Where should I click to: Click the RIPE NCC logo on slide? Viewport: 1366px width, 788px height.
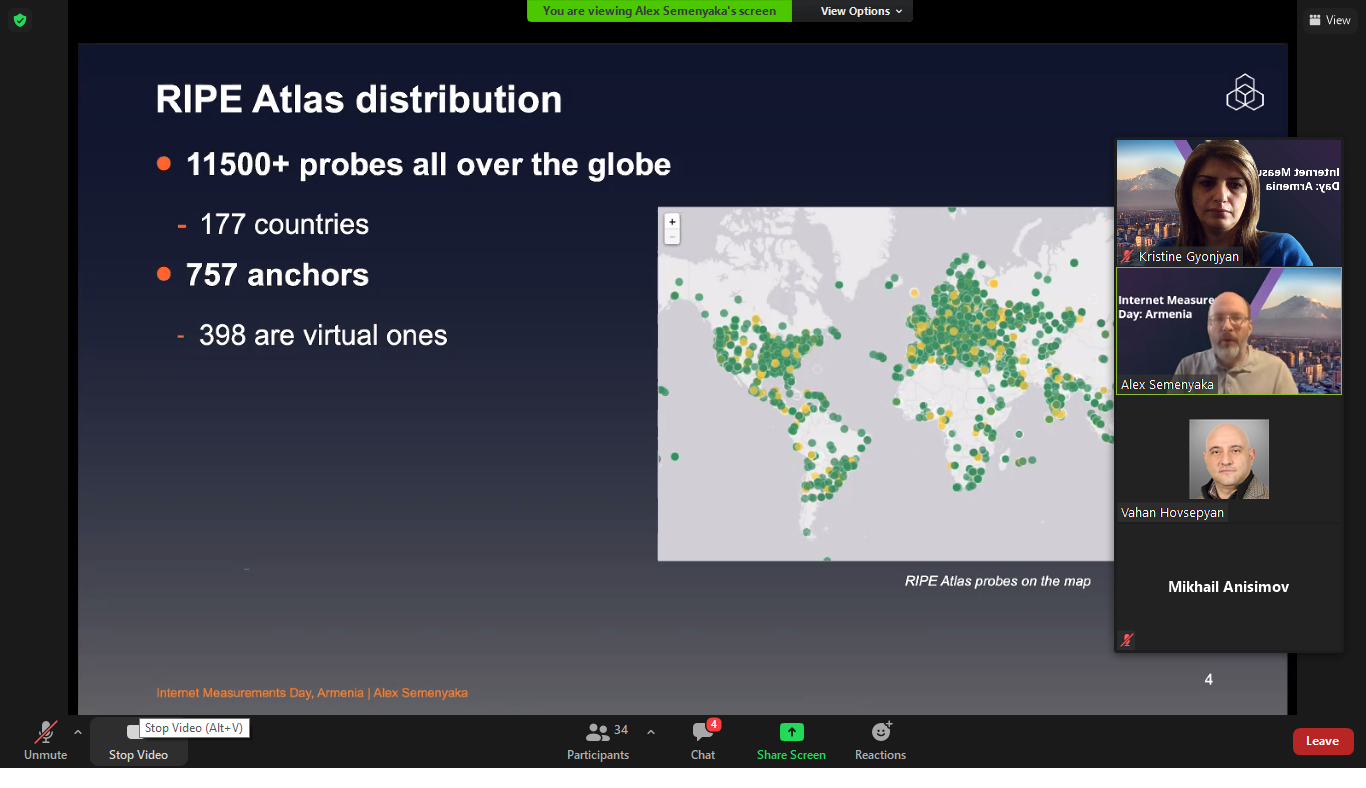(x=1245, y=93)
